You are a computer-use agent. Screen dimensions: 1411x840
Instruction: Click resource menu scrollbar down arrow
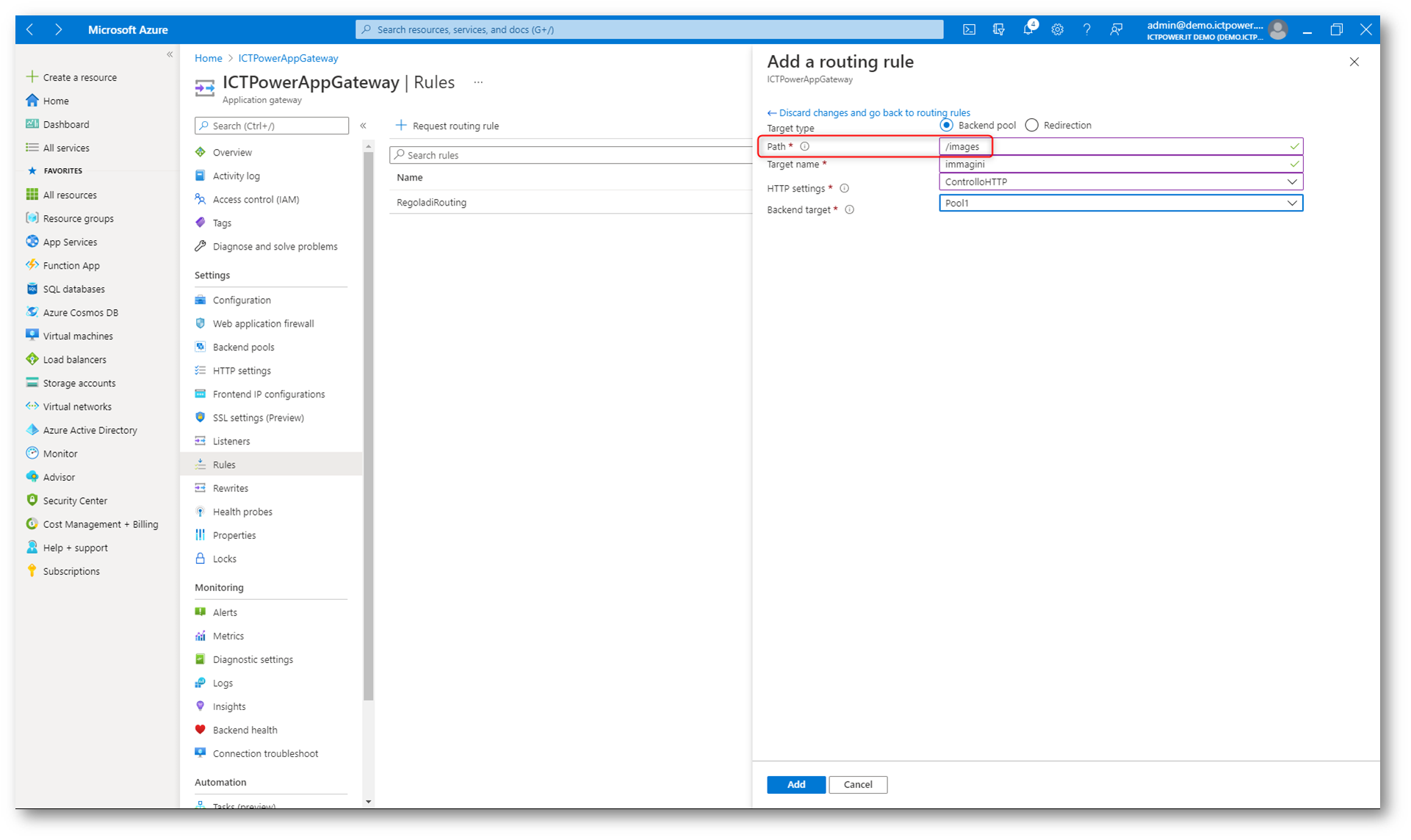point(369,802)
